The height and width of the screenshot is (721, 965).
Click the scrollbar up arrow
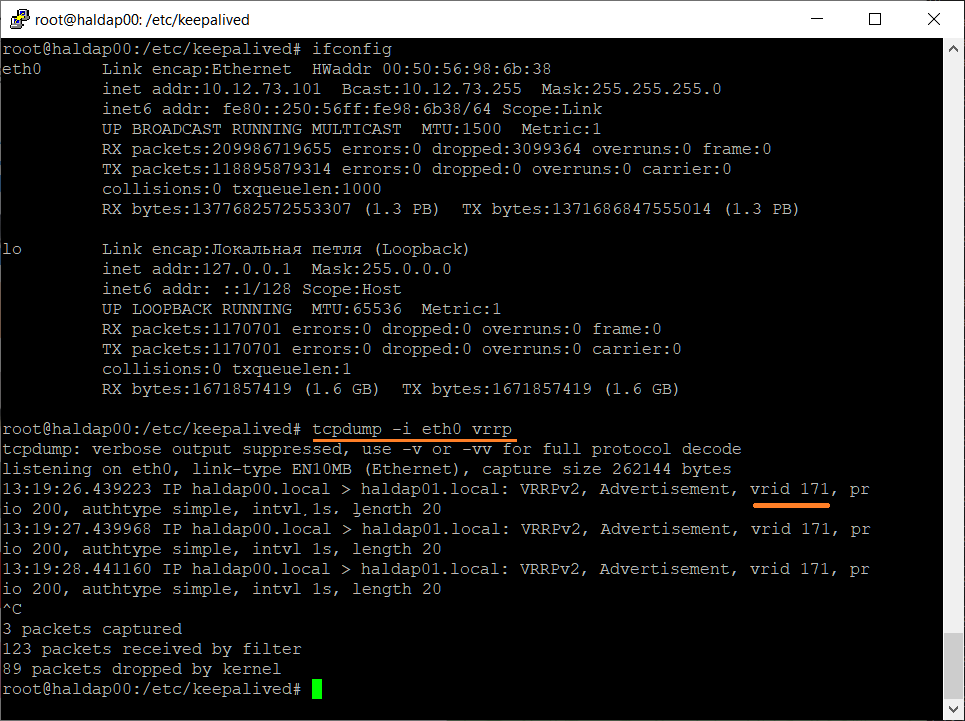[x=953, y=48]
